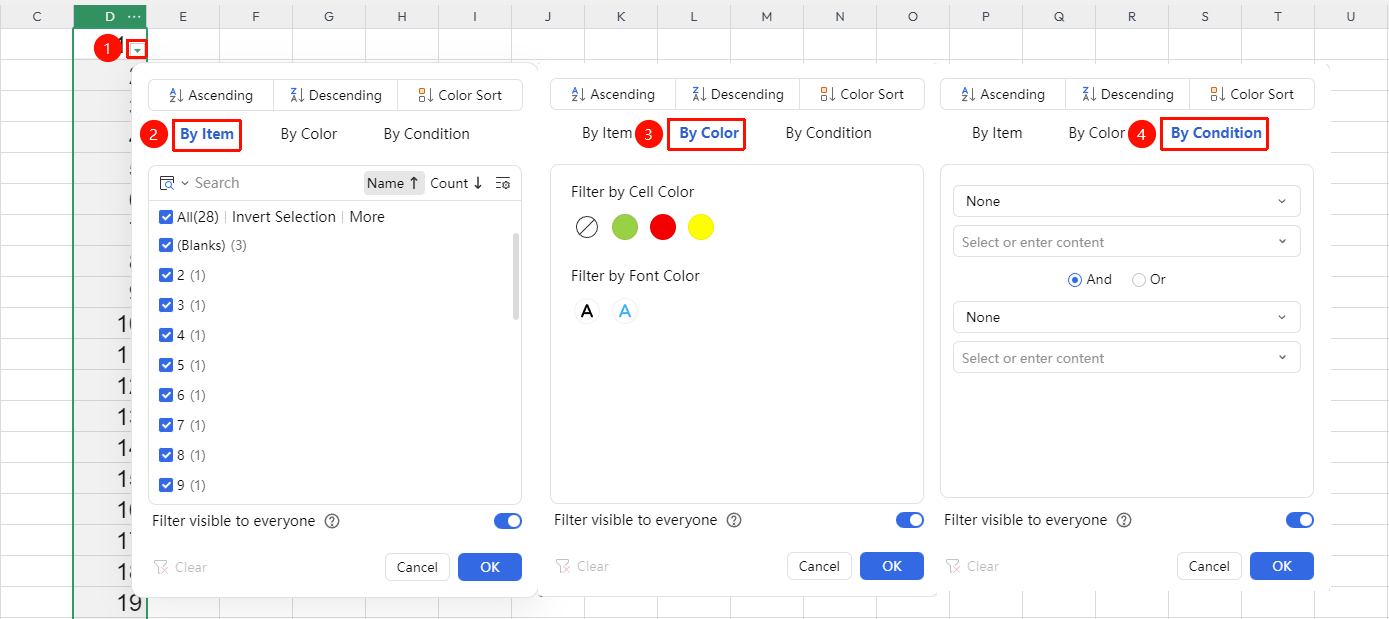Uncheck the checkbox for item 5
The image size is (1389, 619).
coord(166,365)
